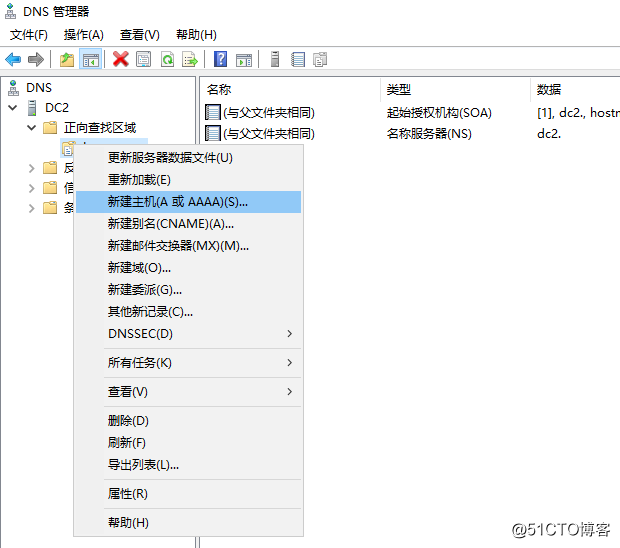This screenshot has height=548, width=620.
Task: Click the red Delete X toolbar icon
Action: tap(121, 59)
